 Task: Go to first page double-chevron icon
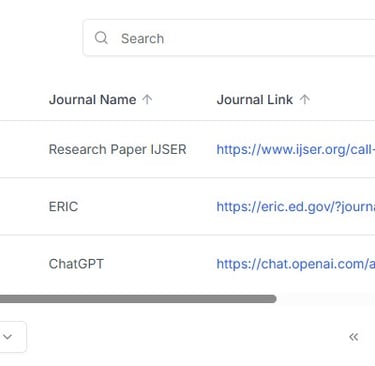(354, 337)
